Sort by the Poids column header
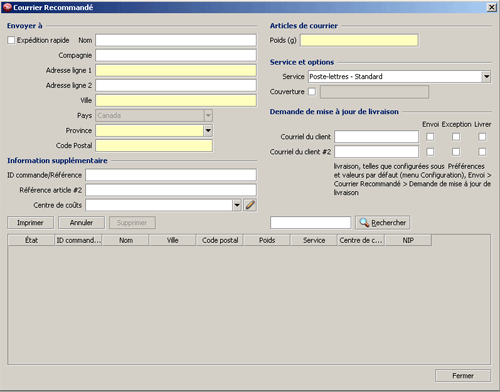 coord(267,240)
